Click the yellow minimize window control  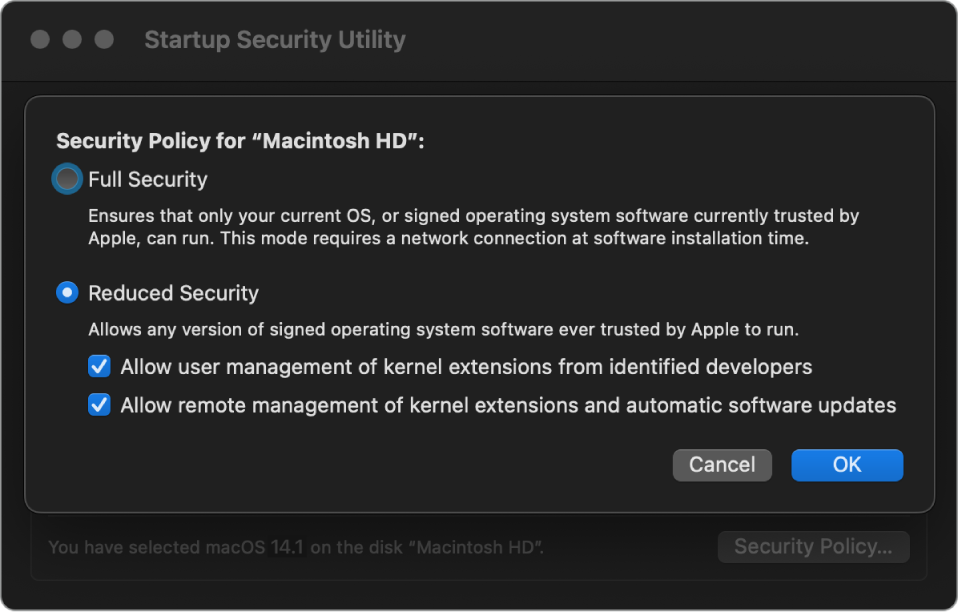[x=70, y=39]
